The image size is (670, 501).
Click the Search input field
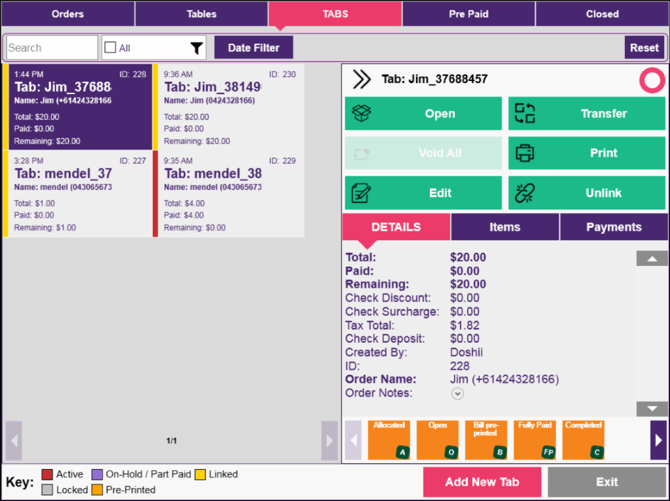click(x=52, y=47)
